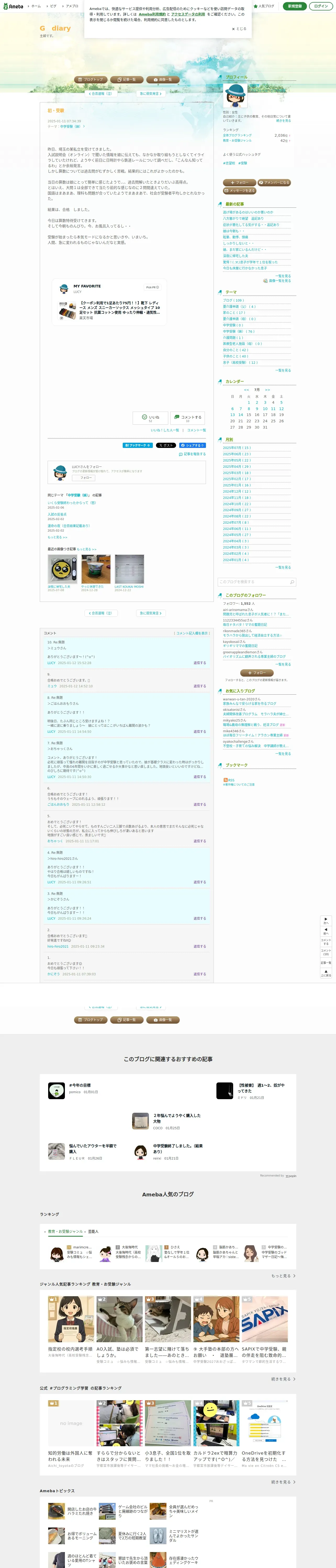
Task: Open the ホーム header menu item
Action: (x=36, y=6)
